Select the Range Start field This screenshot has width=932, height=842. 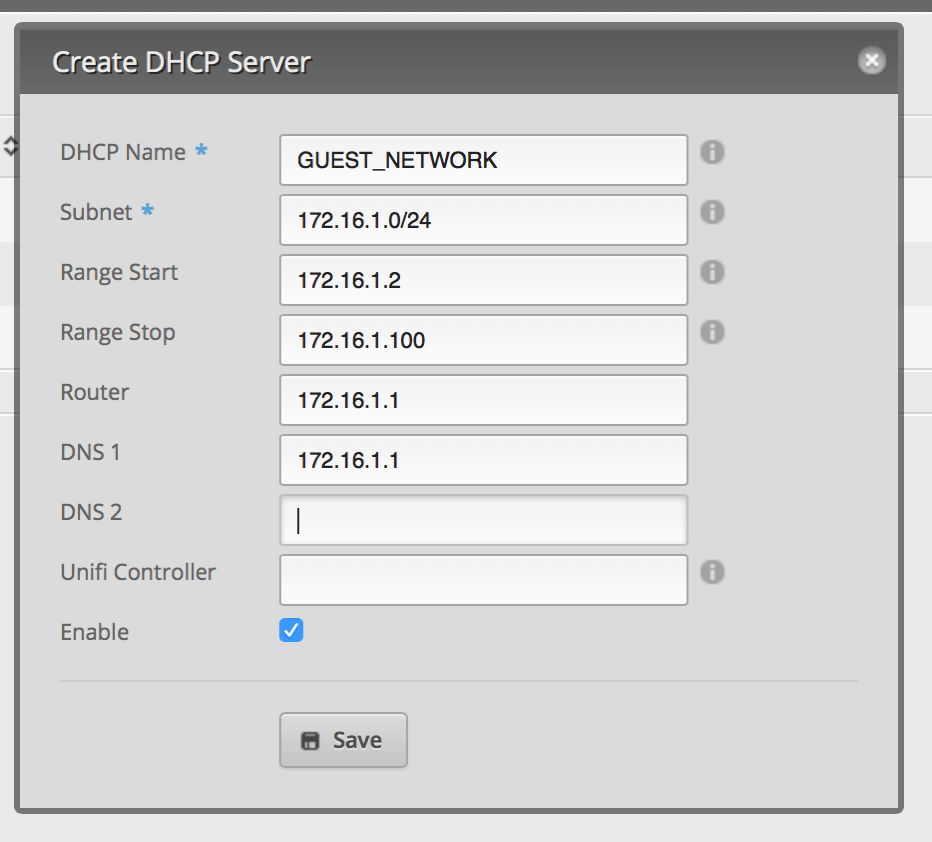point(484,280)
